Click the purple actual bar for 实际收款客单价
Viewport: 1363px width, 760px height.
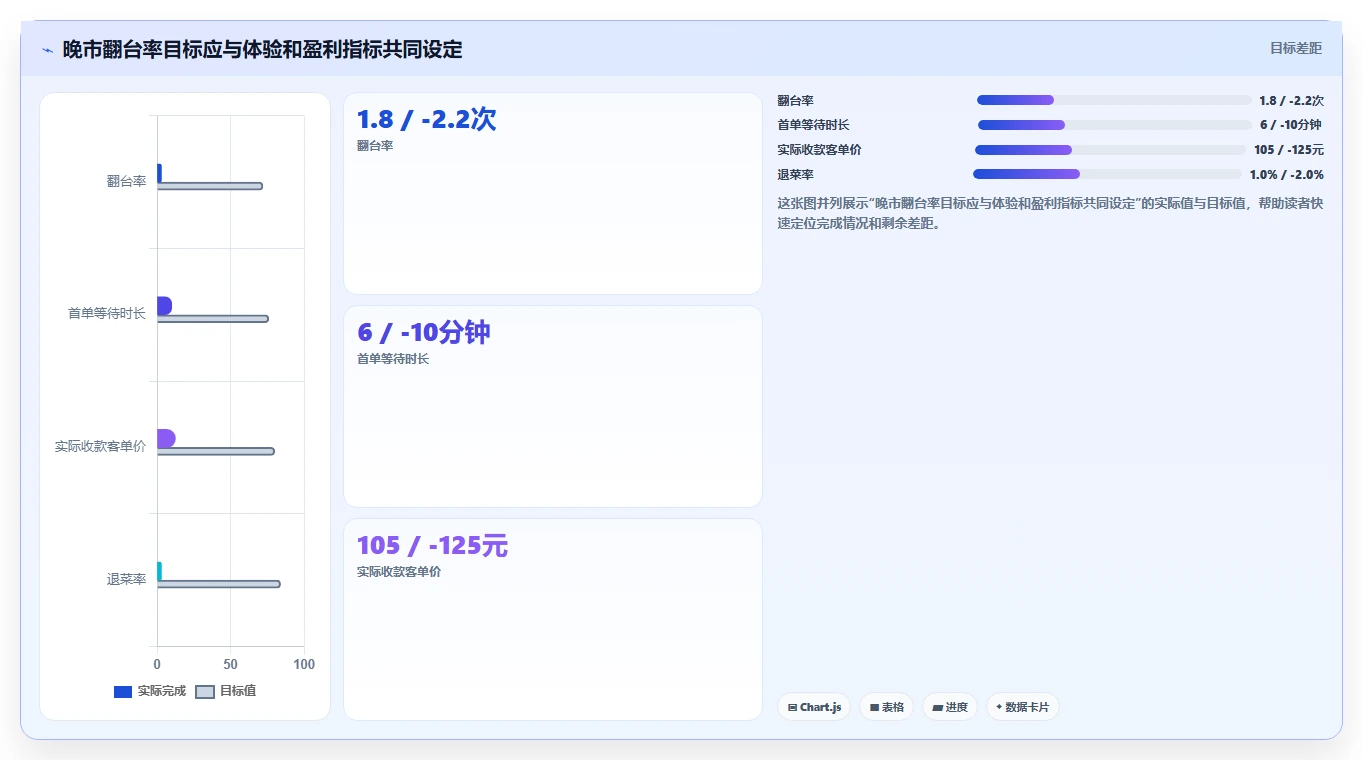[166, 438]
